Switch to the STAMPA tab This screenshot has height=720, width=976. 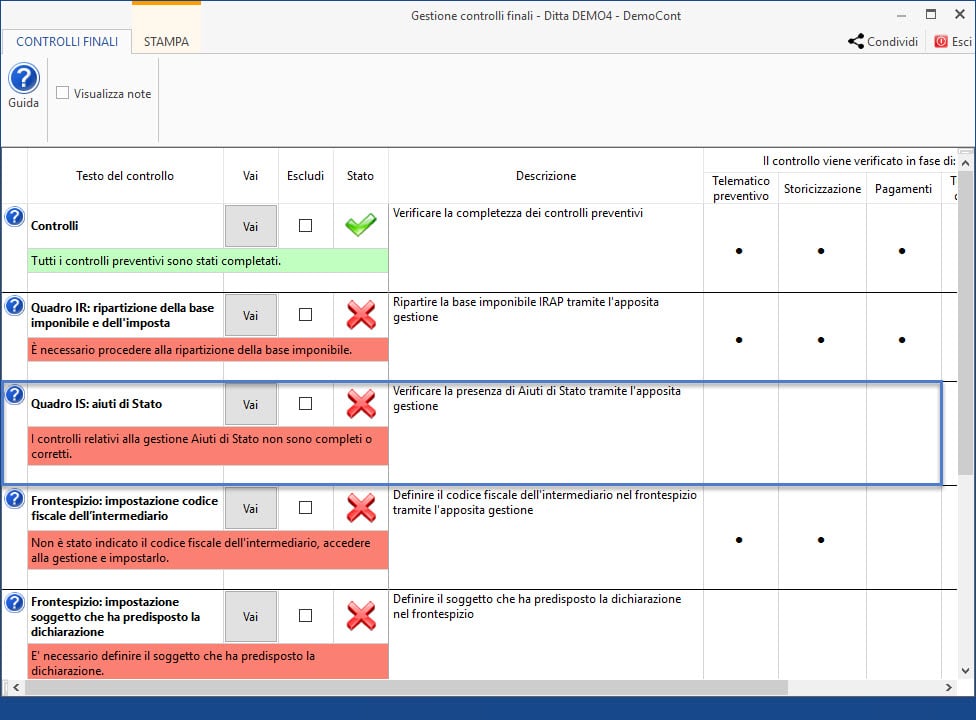click(166, 42)
